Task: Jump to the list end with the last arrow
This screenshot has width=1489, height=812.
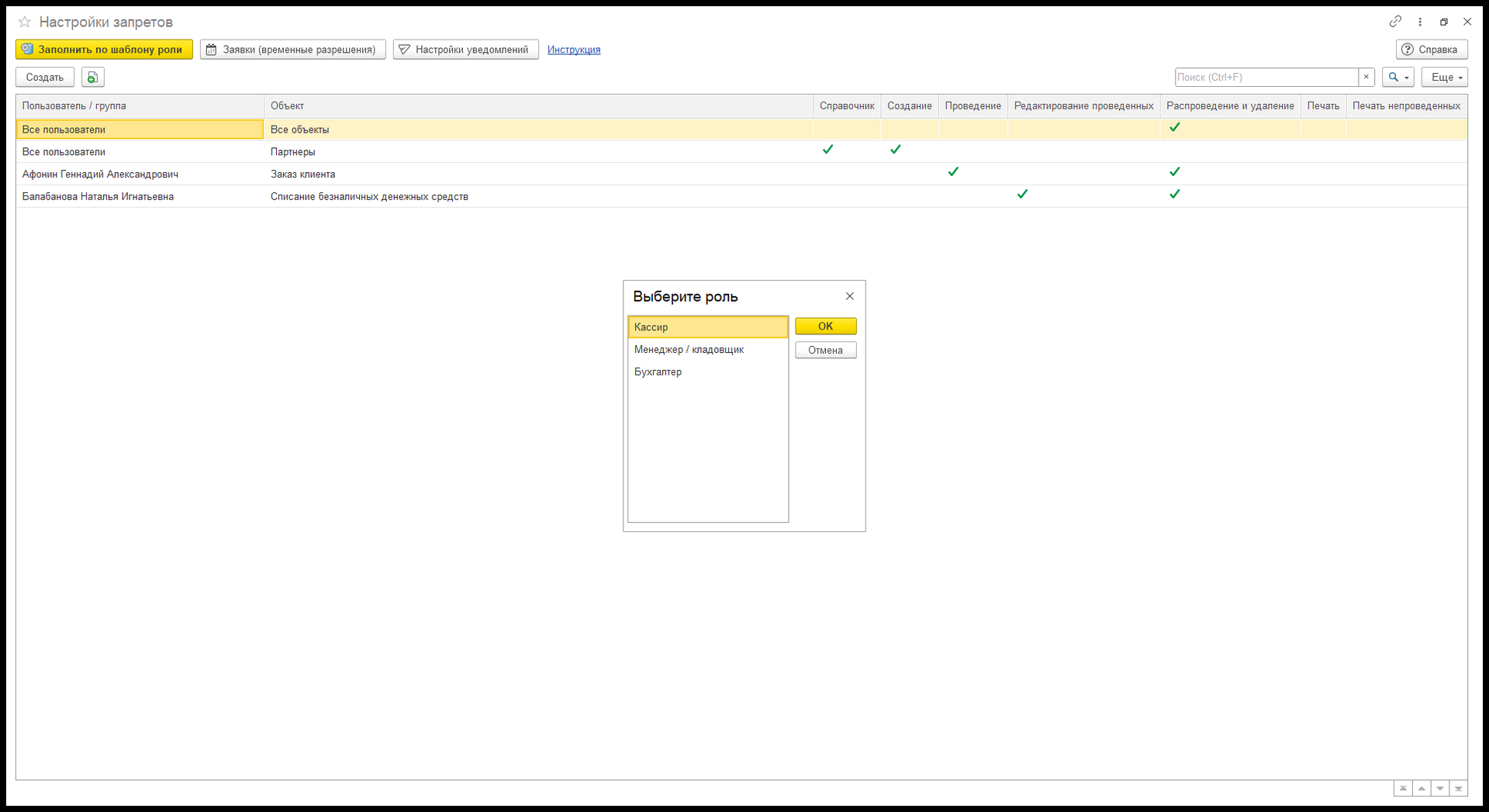Action: click(1458, 788)
